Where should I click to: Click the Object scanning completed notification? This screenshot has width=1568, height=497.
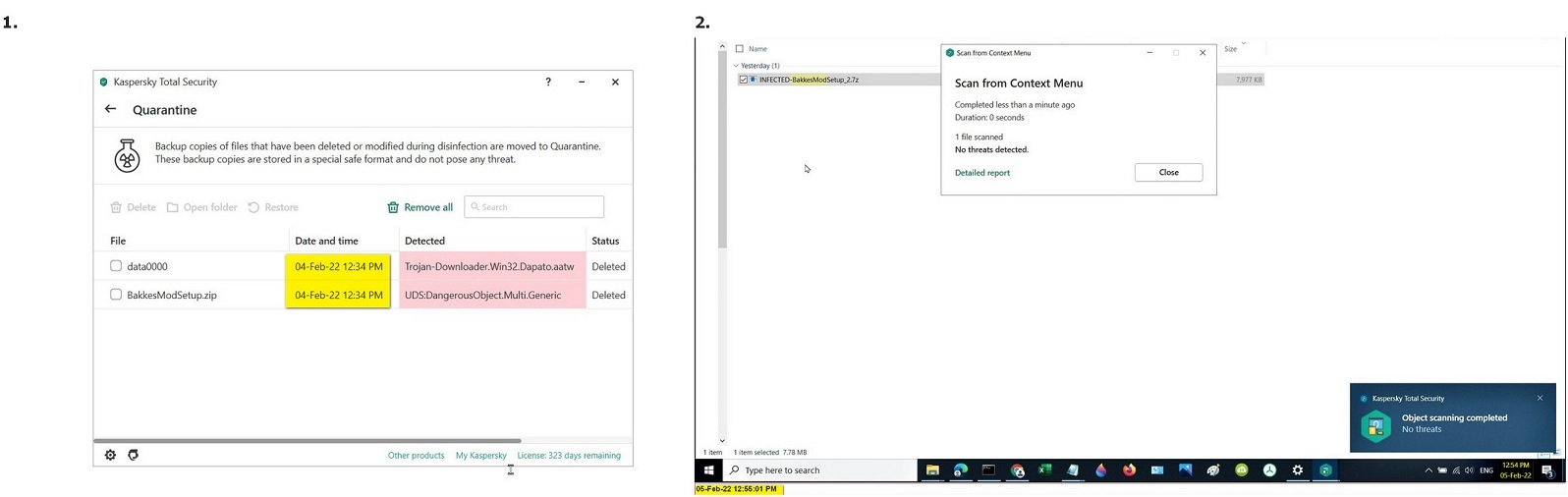1454,417
